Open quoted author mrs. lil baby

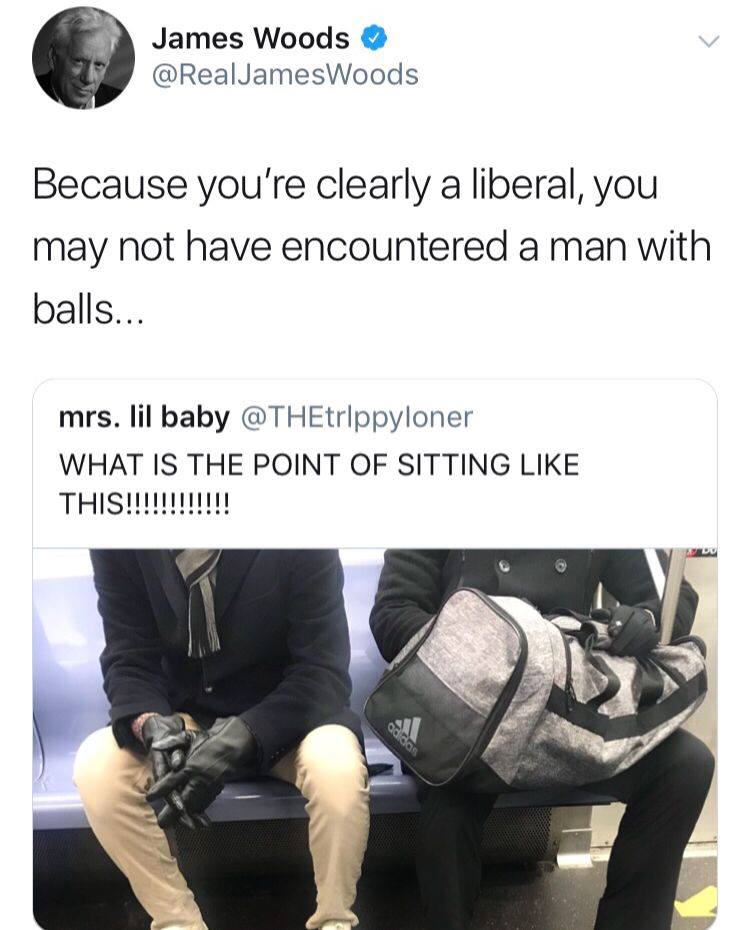(144, 418)
